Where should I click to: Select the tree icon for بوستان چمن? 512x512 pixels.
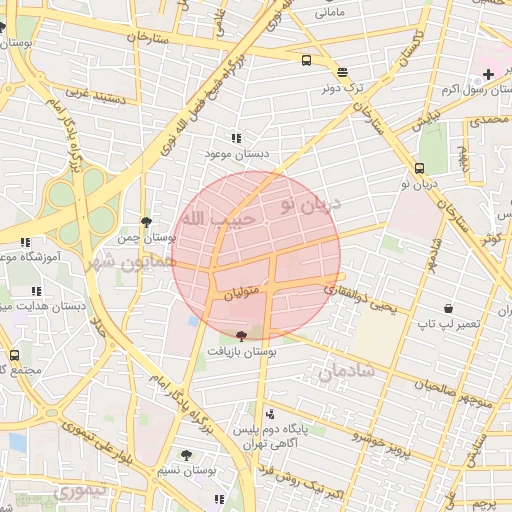[x=146, y=222]
